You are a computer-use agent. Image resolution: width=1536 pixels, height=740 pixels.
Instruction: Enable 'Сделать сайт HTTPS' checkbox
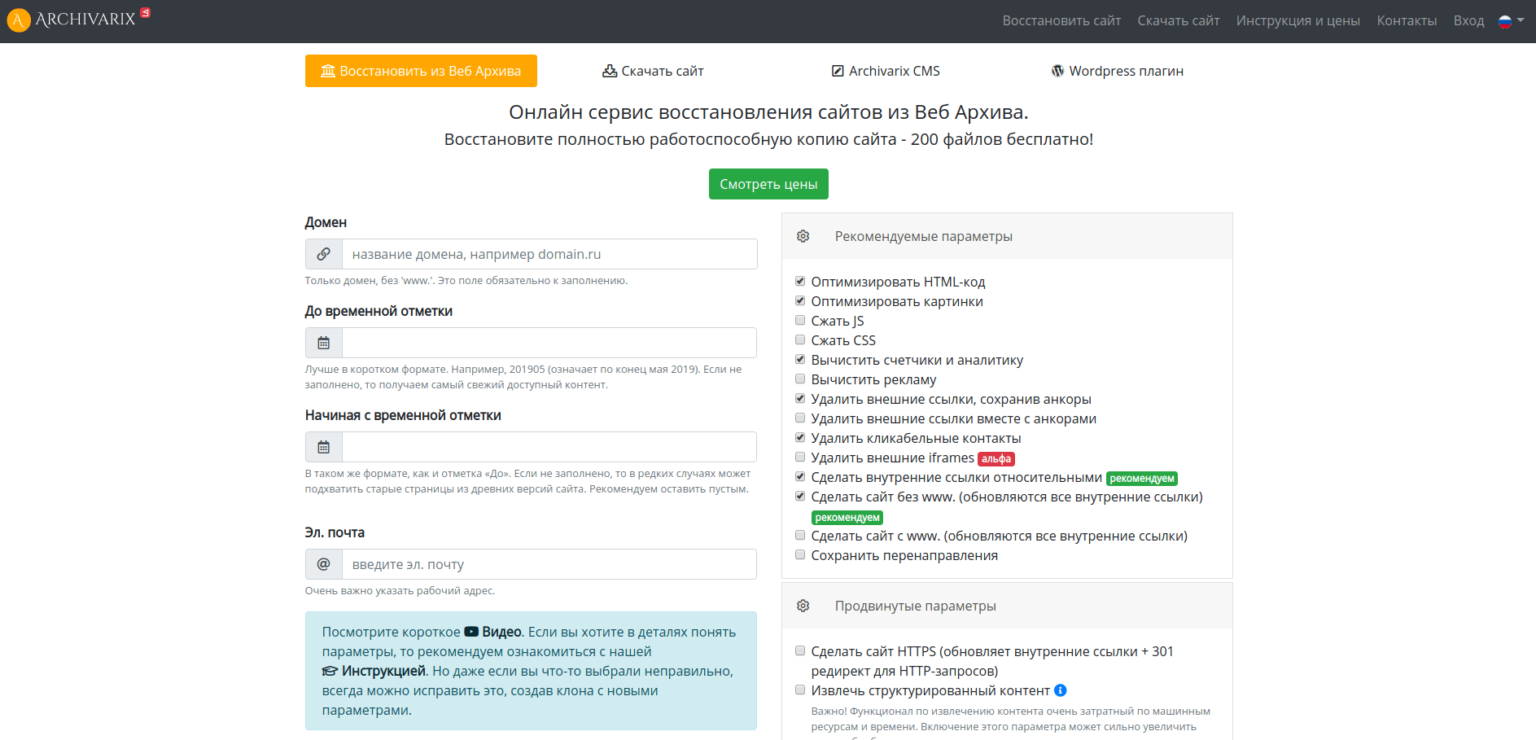coord(800,651)
